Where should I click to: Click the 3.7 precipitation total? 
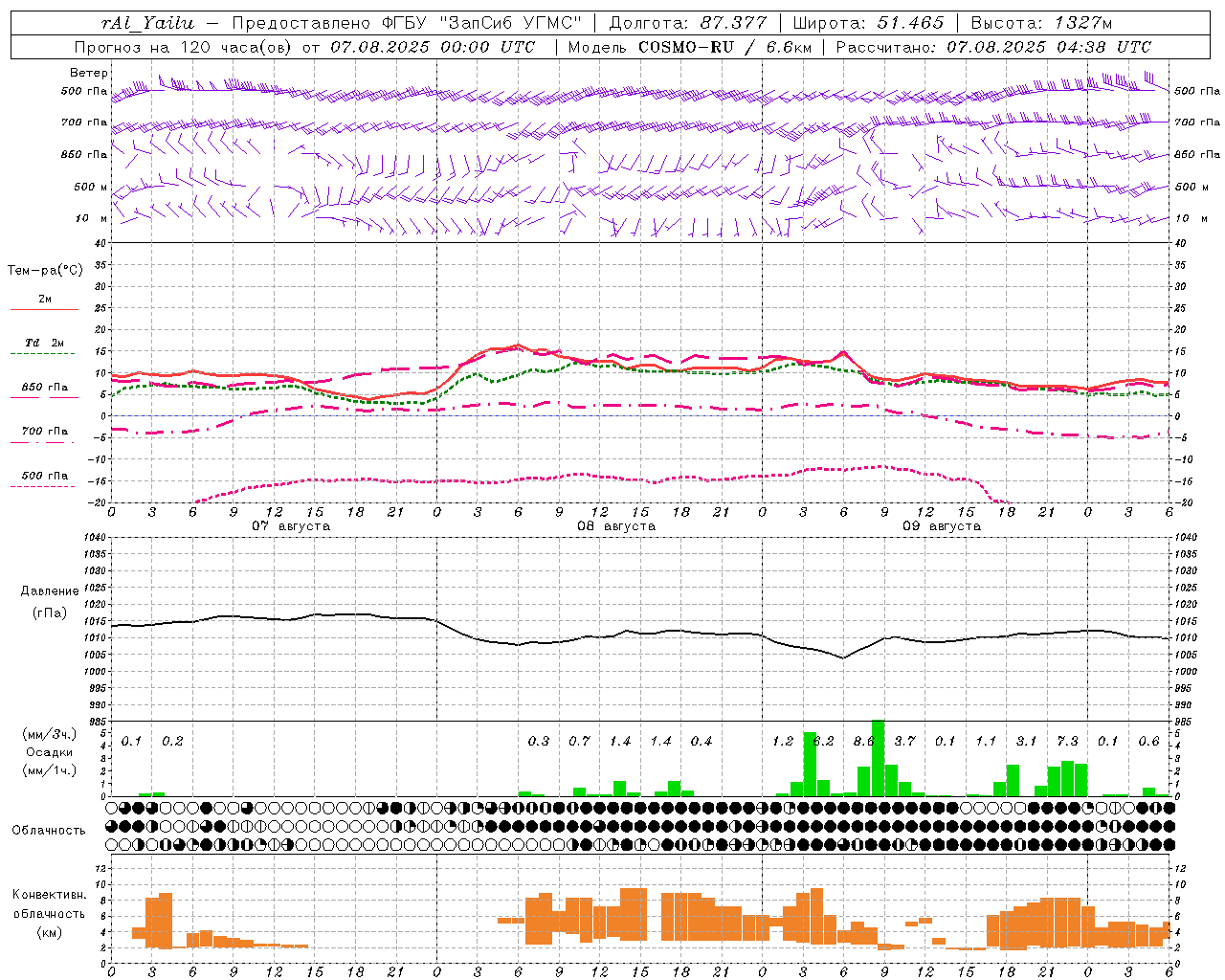pyautogui.click(x=905, y=742)
